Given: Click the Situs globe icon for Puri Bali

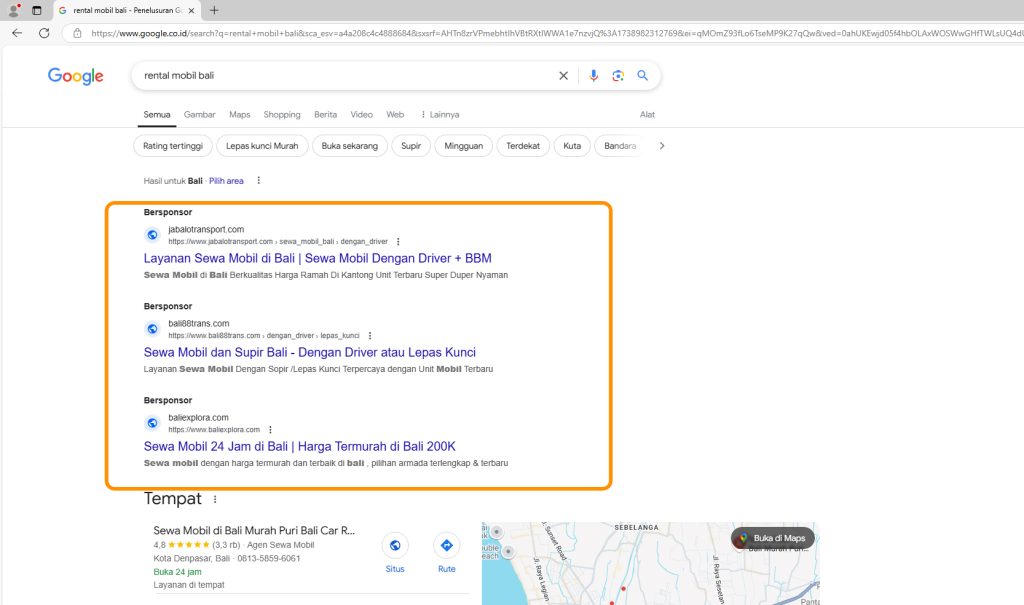Looking at the screenshot, I should 395,545.
